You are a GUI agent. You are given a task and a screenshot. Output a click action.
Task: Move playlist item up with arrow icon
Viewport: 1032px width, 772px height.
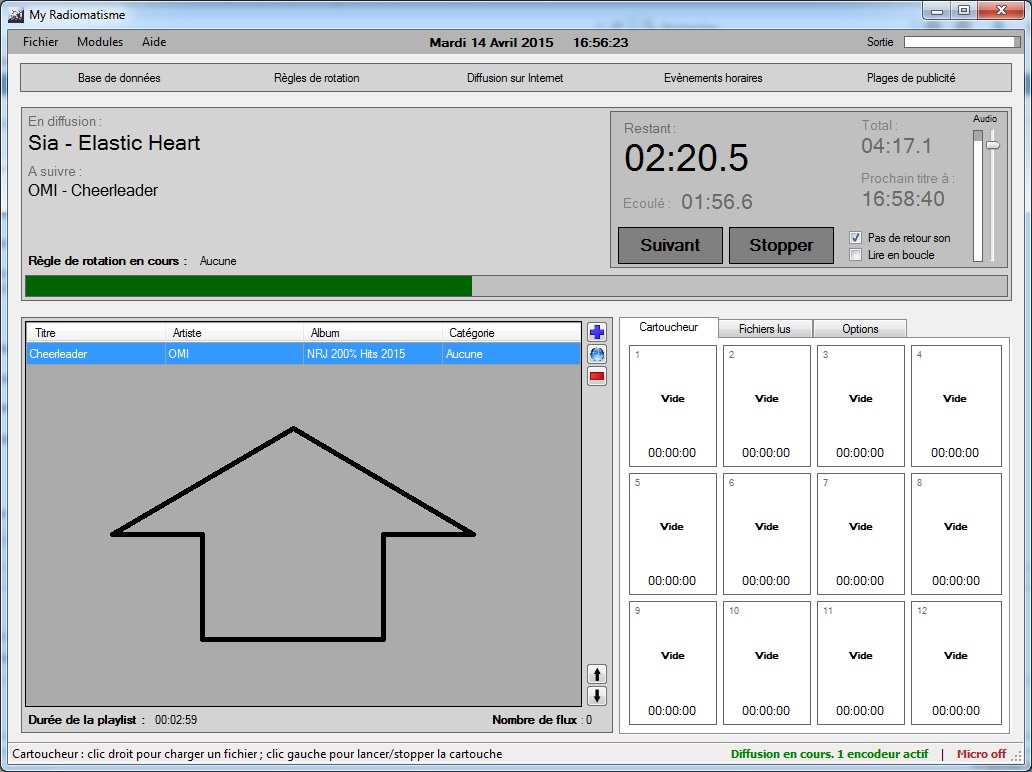(x=597, y=674)
